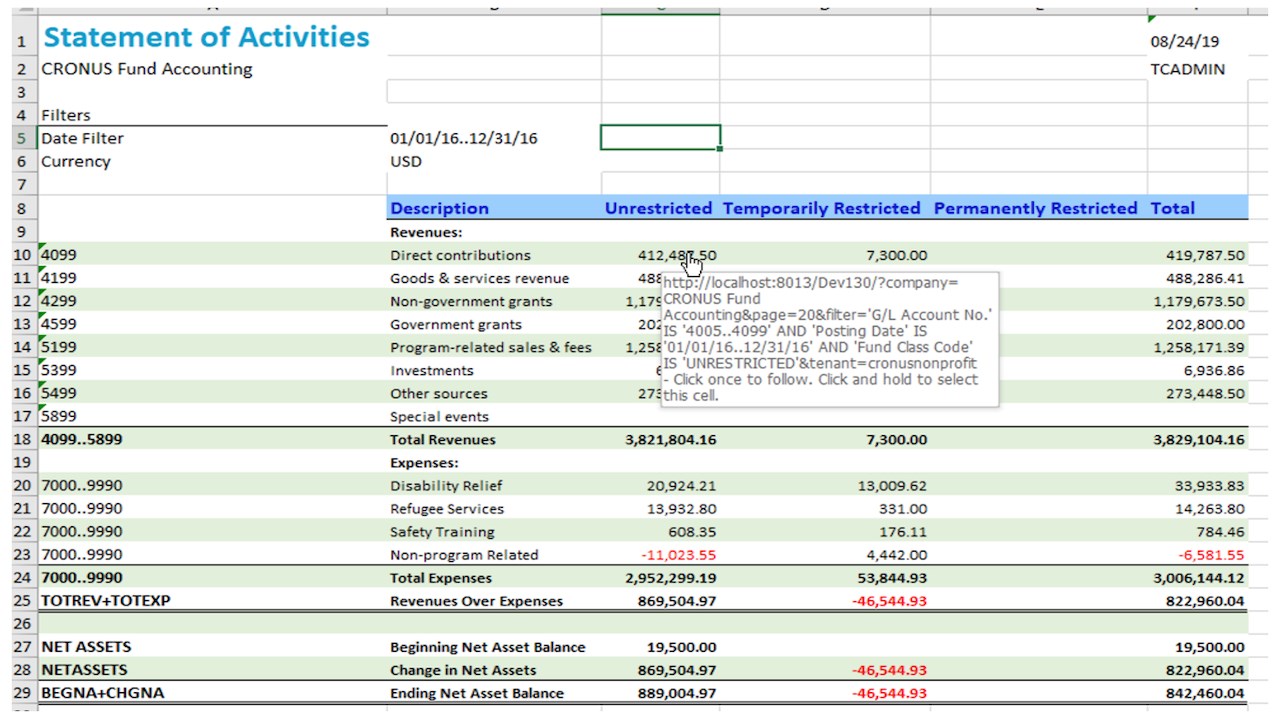Click the "Unrestricted" column heading

click(x=658, y=208)
